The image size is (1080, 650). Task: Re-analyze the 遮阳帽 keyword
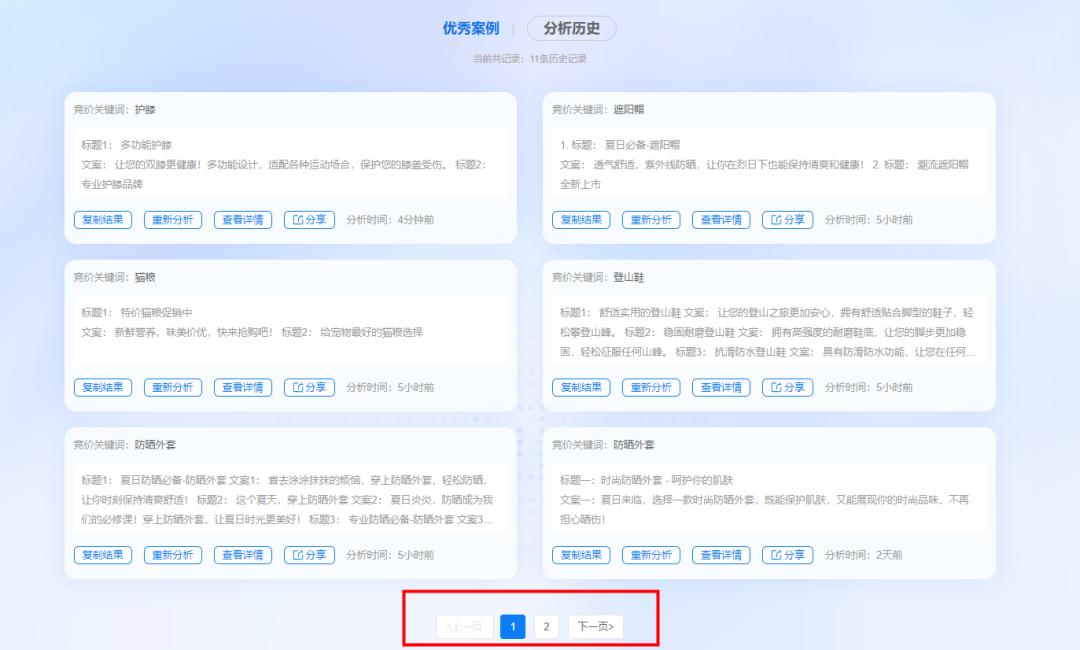point(649,220)
